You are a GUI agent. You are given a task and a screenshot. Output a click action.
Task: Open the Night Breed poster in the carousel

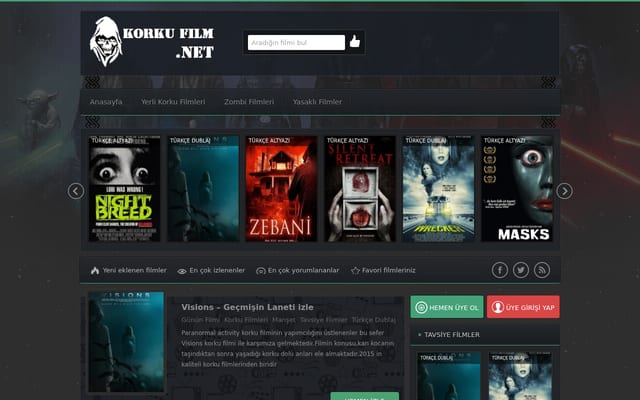[124, 189]
